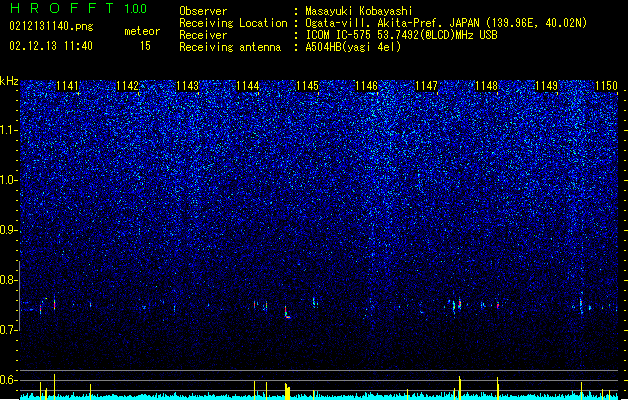Click the 0.8 frequency axis label
The image size is (629, 400).
click(x=8, y=280)
